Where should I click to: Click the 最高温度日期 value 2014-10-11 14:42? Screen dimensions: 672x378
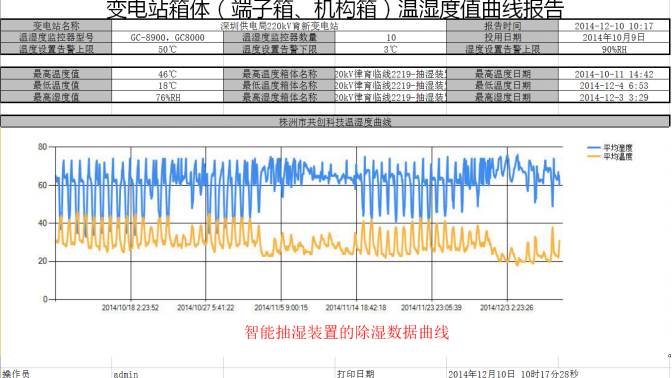pyautogui.click(x=614, y=74)
